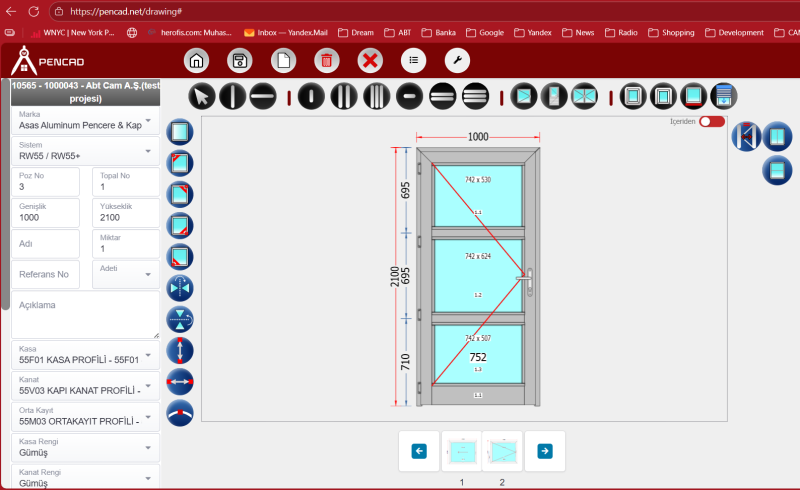The height and width of the screenshot is (490, 800).
Task: Click the next arrow button below drawing
Action: [x=544, y=451]
